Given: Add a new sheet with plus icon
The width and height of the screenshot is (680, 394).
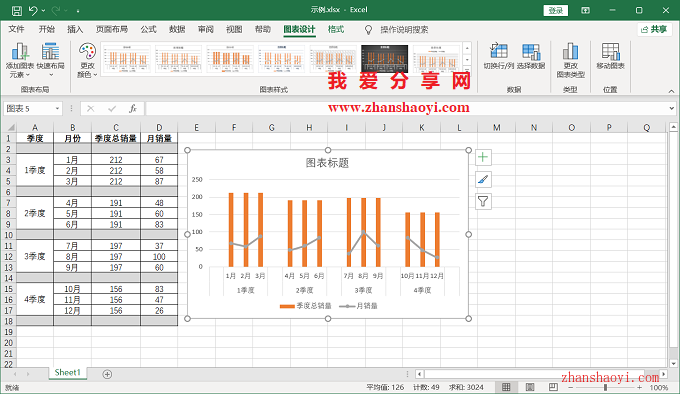Looking at the screenshot, I should (107, 374).
